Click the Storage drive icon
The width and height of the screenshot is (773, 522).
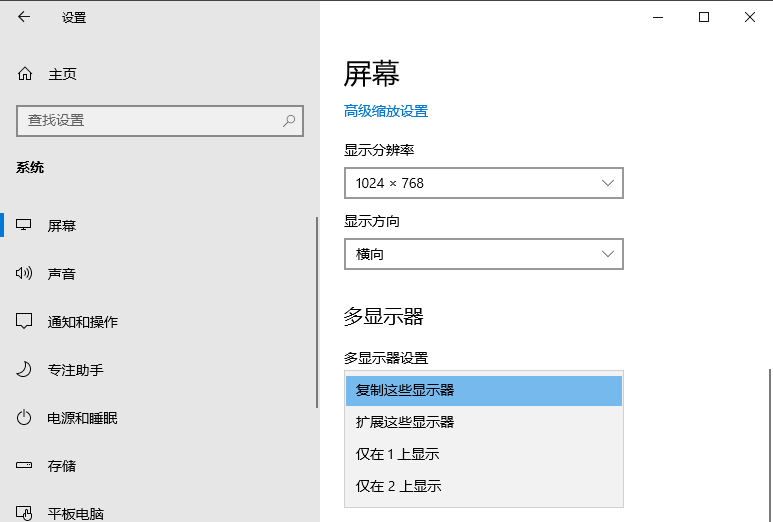click(x=25, y=466)
